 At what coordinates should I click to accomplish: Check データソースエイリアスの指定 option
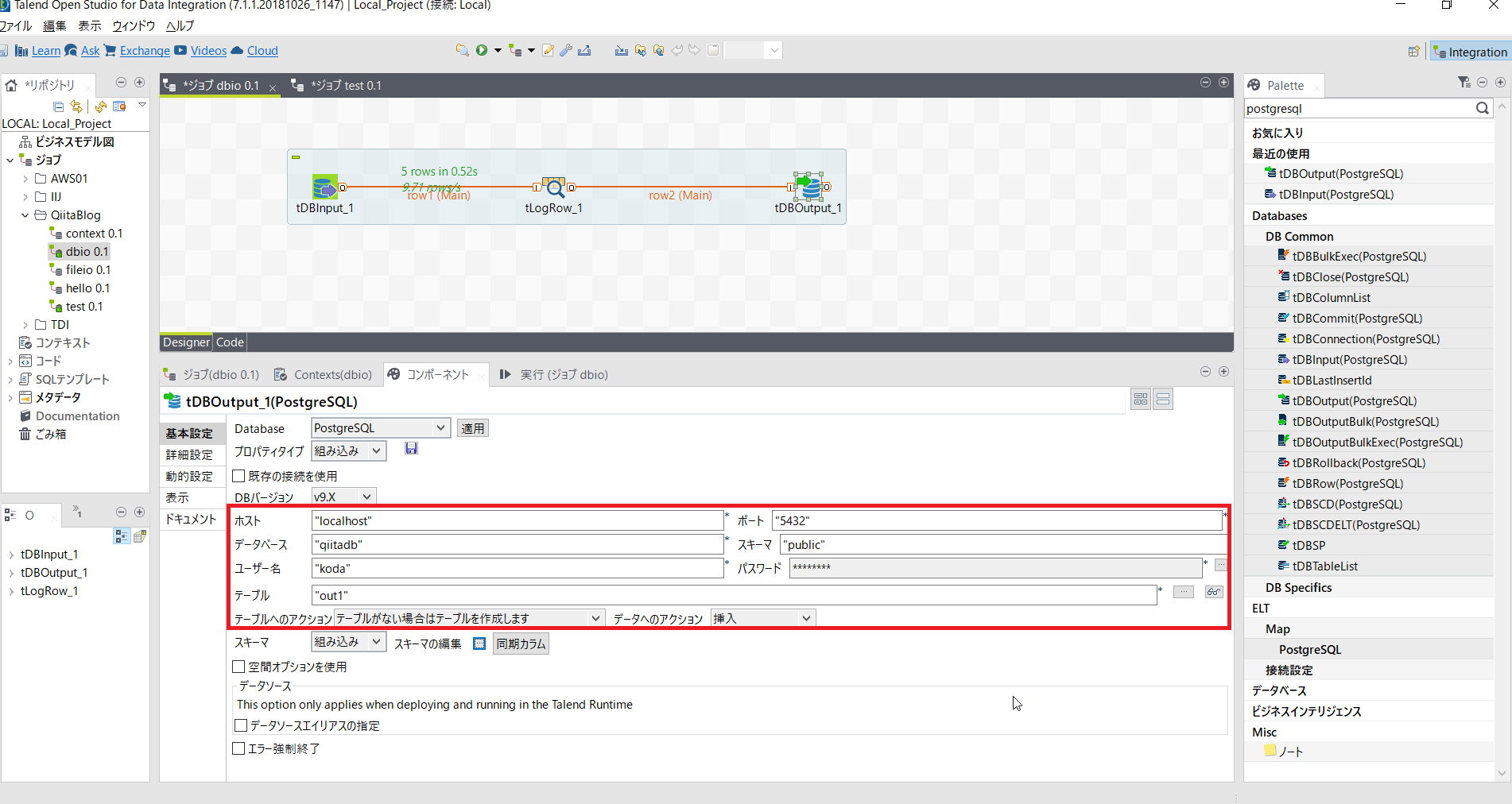pos(241,725)
